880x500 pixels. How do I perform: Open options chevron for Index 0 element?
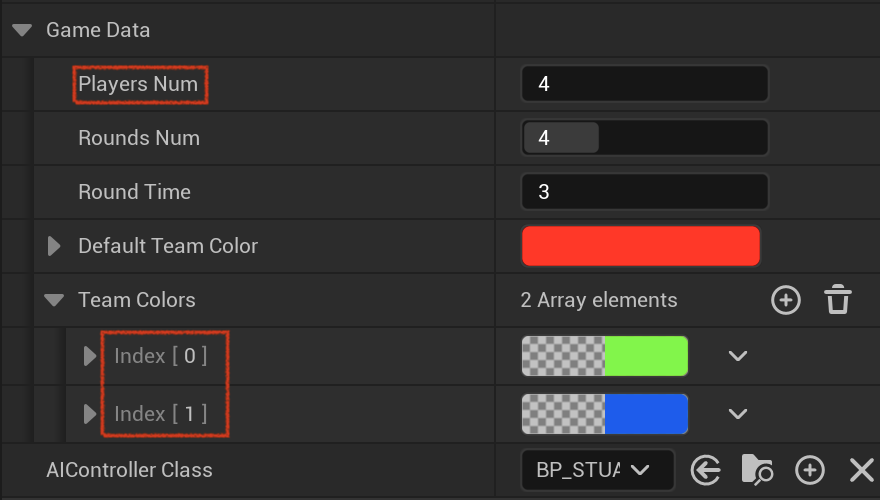pyautogui.click(x=737, y=356)
